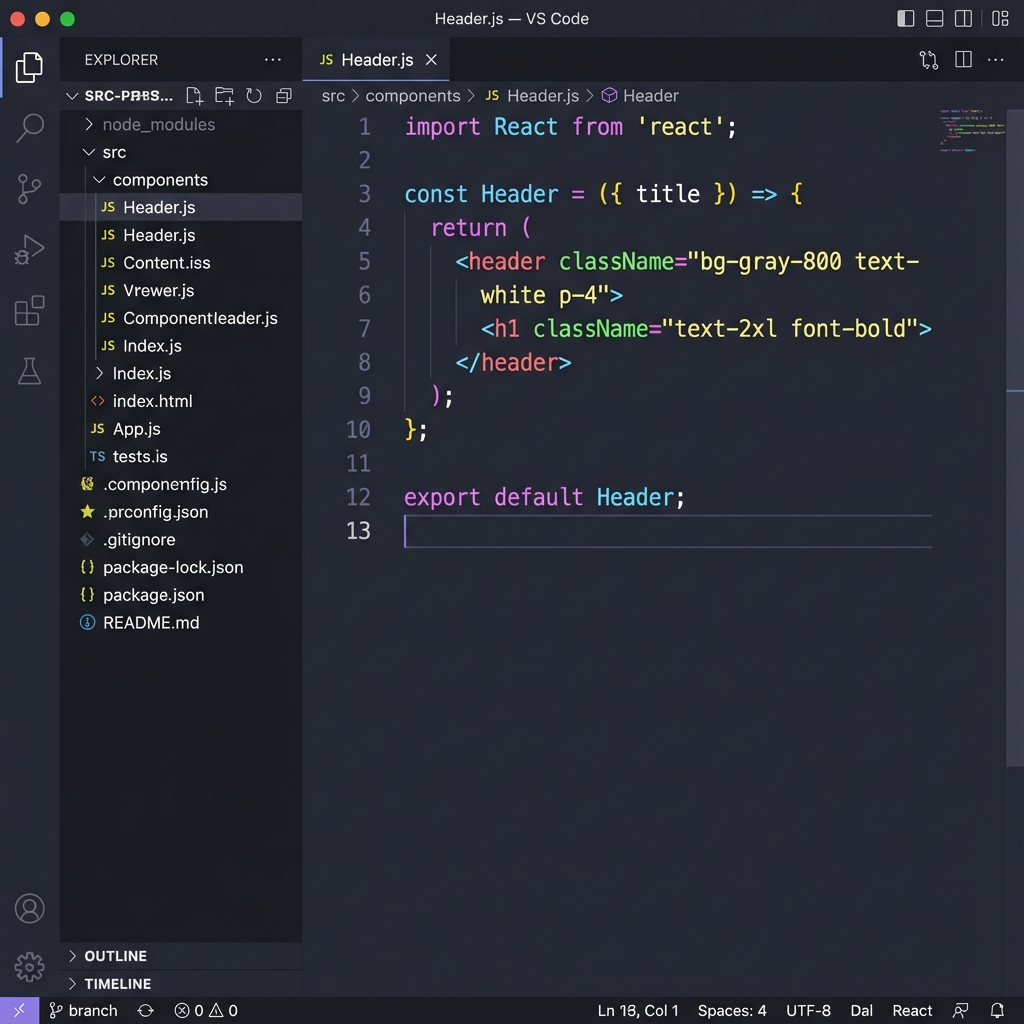Click the Collapse Folders icon in Explorer
This screenshot has width=1024, height=1024.
click(284, 96)
